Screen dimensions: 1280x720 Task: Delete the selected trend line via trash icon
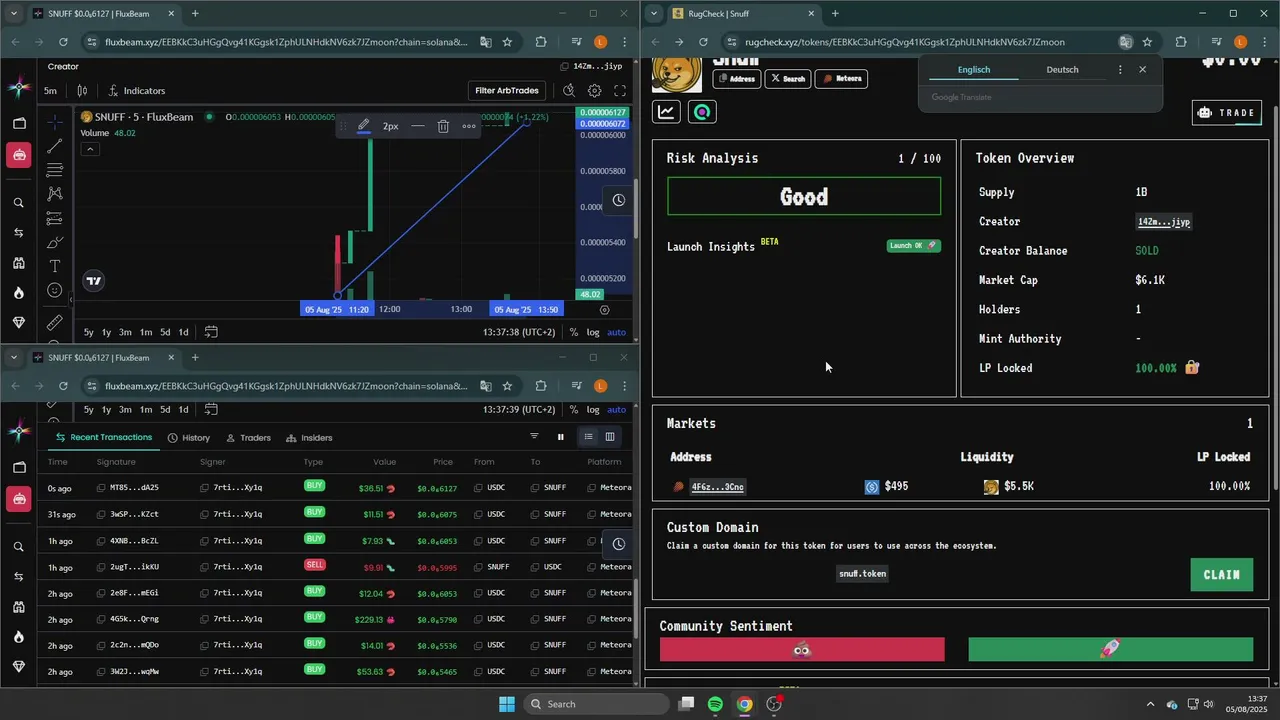tap(443, 126)
